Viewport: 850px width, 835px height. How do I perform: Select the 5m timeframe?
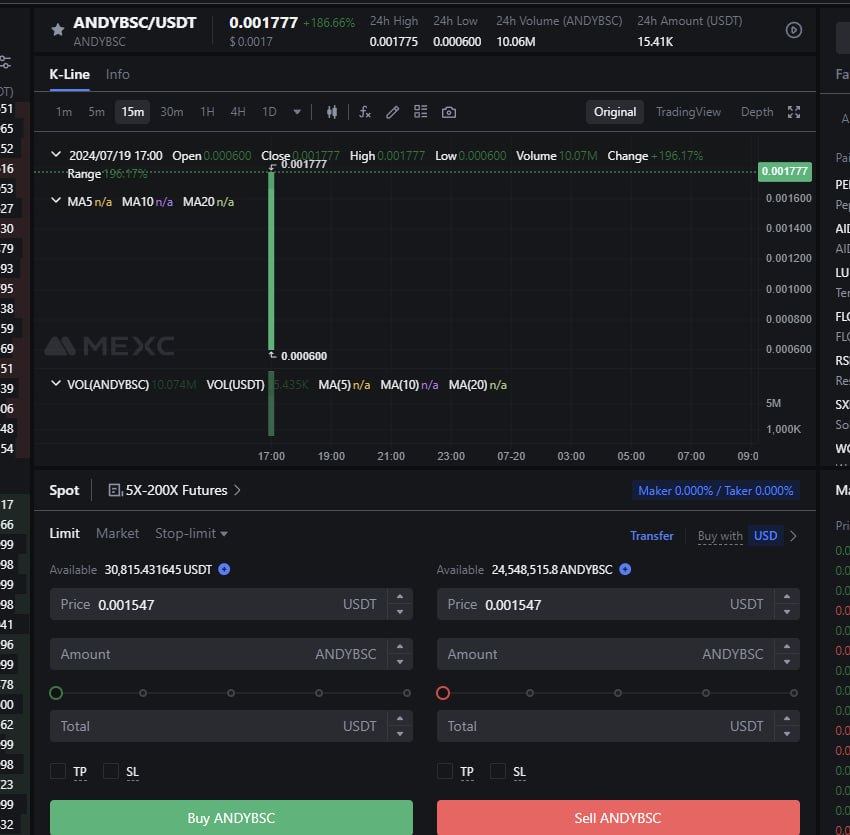[x=96, y=112]
